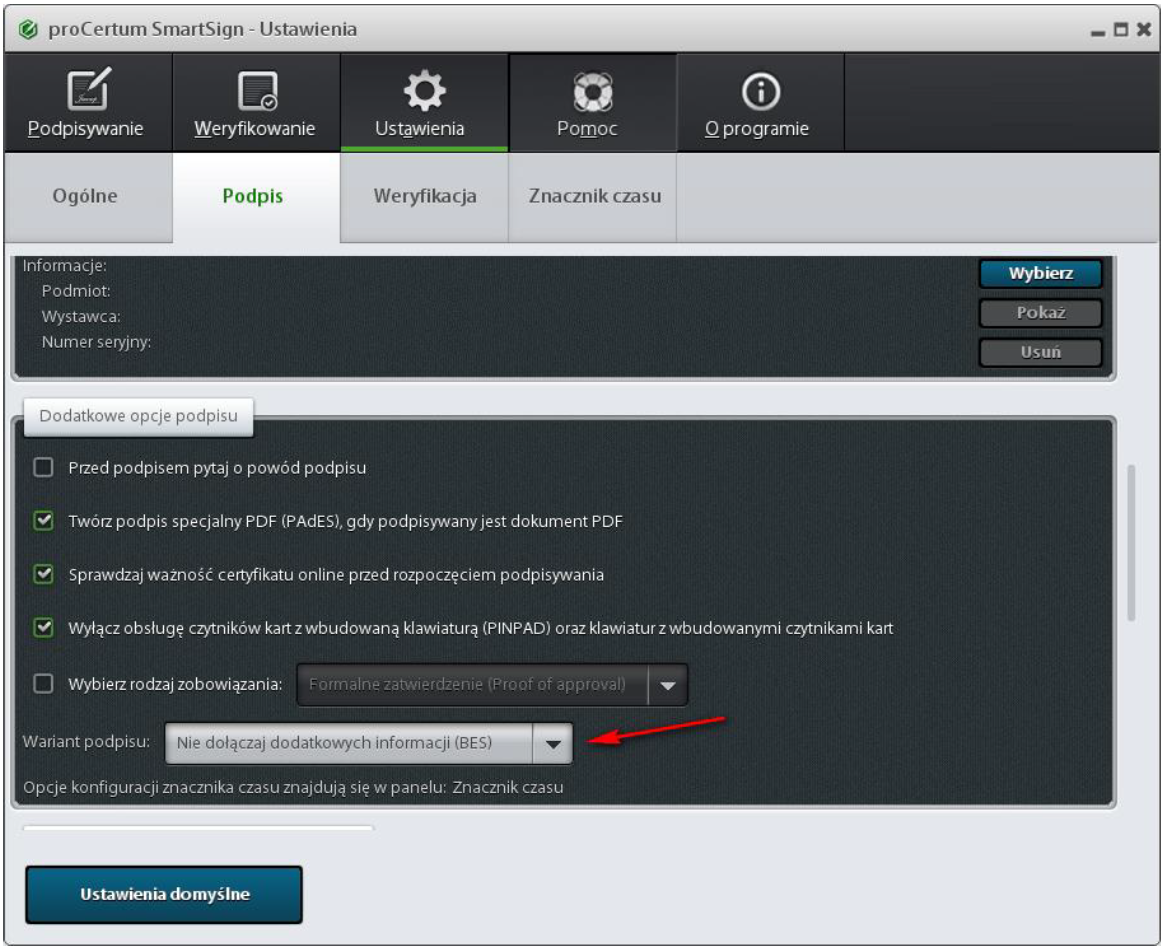Click the timestamp options hint text
Image resolution: width=1162 pixels, height=948 pixels.
coord(293,787)
